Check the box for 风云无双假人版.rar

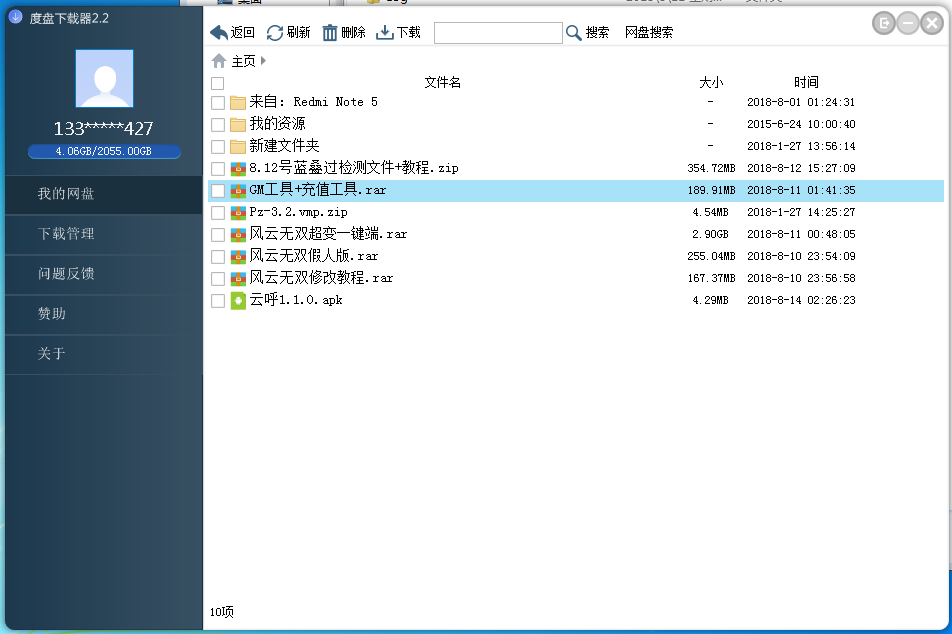tap(217, 256)
